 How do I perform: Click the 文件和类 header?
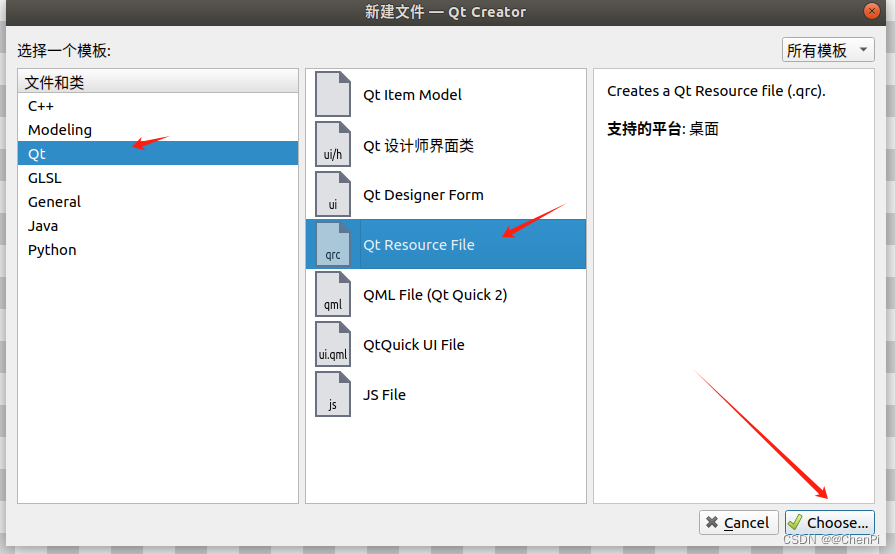(x=158, y=82)
